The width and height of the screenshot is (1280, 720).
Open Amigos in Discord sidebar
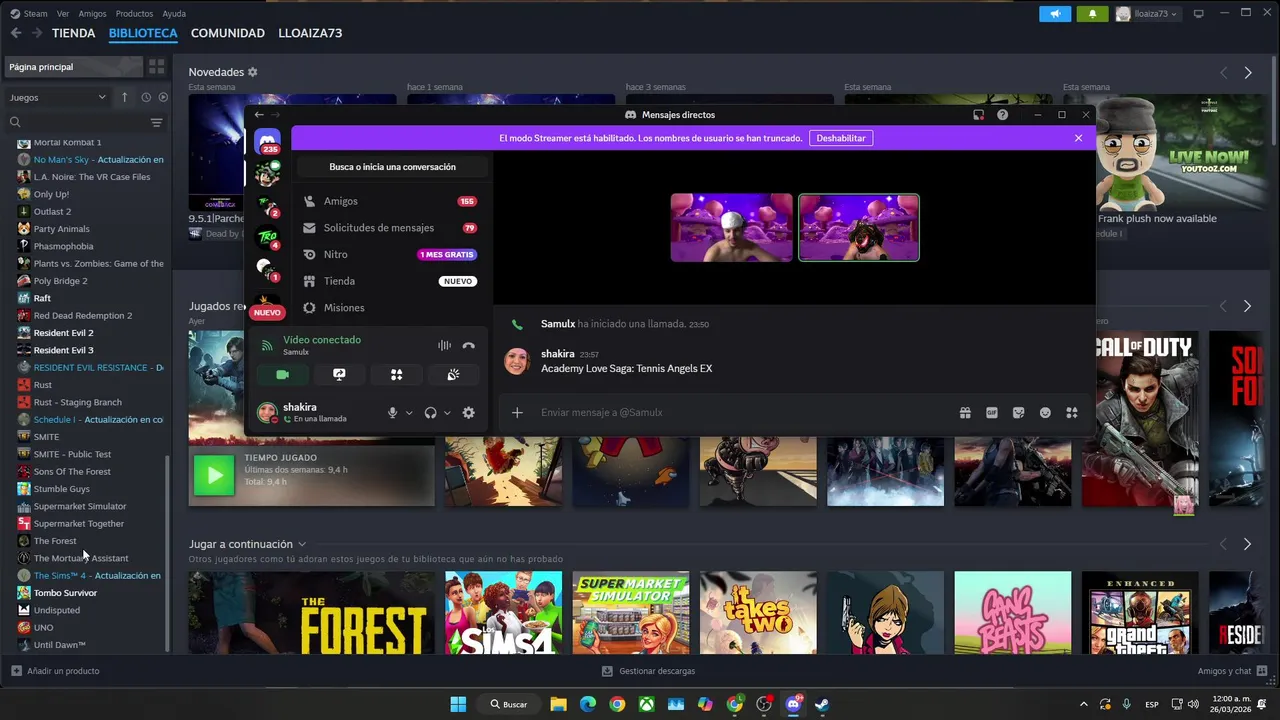point(390,201)
